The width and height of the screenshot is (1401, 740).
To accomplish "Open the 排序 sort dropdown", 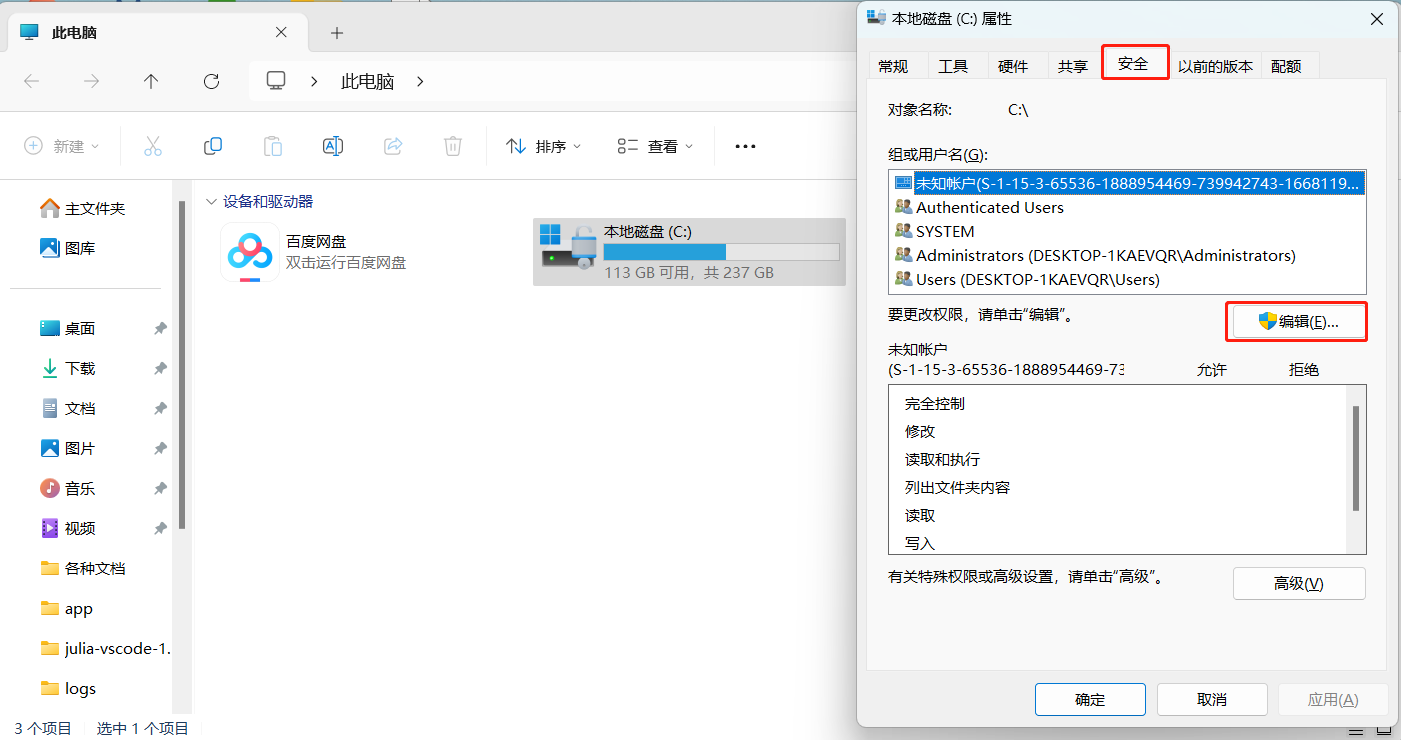I will point(544,146).
